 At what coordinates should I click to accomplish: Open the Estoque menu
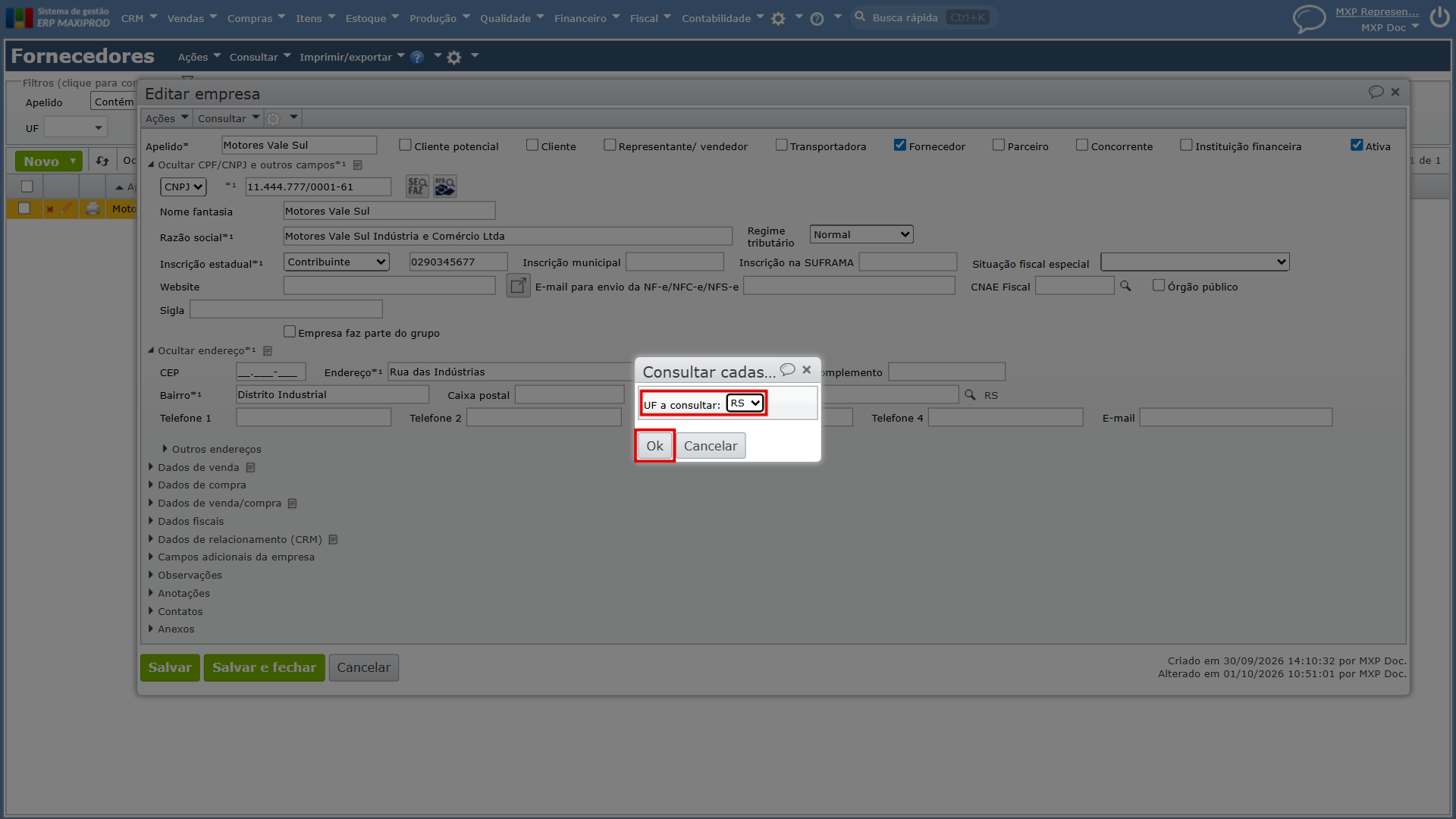pyautogui.click(x=372, y=18)
